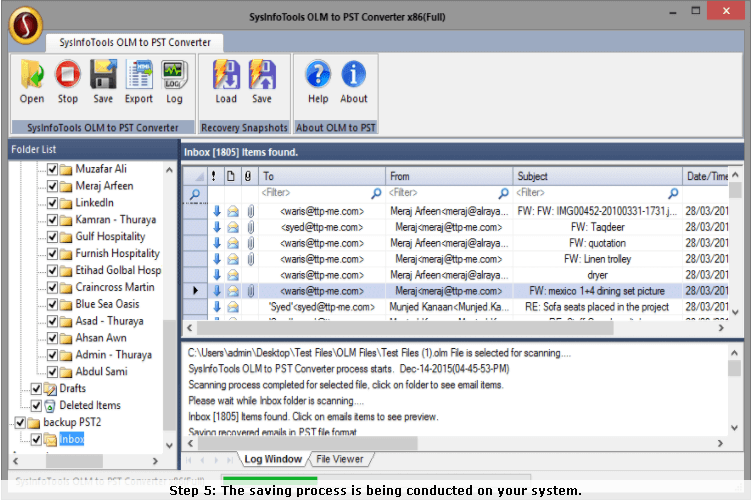Click the SysInfoTools application logo button
Image resolution: width=752 pixels, height=502 pixels.
(25, 25)
